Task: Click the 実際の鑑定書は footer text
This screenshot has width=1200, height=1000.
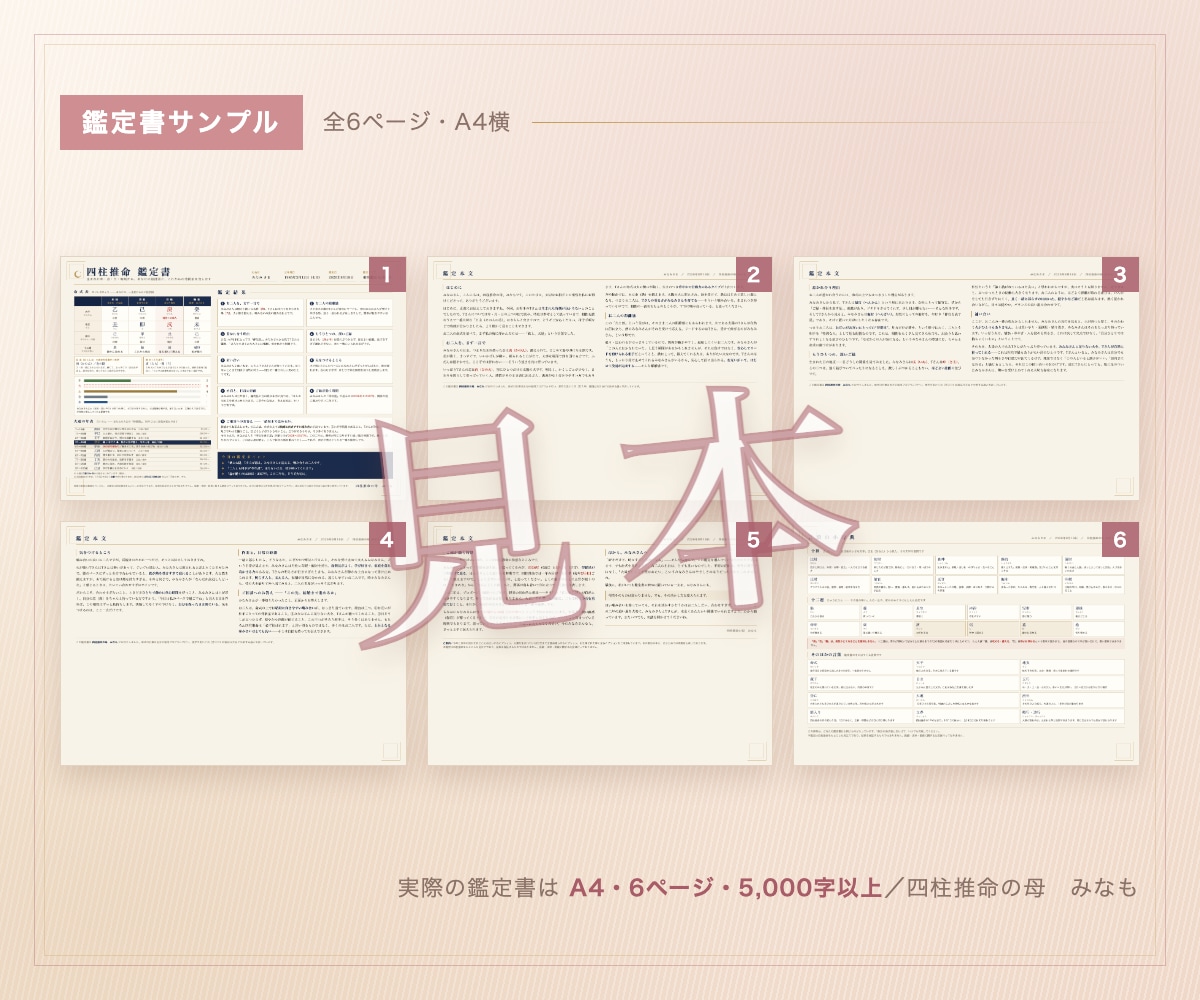Action: pyautogui.click(x=478, y=887)
